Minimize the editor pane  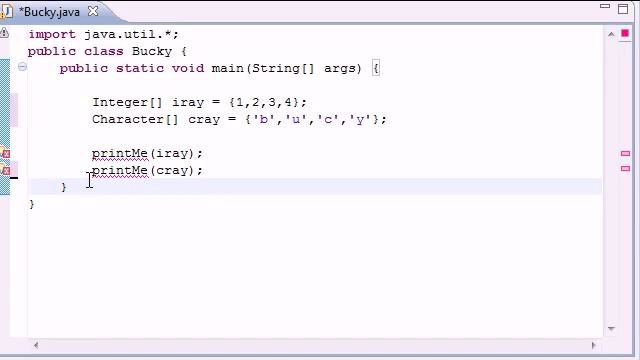pos(605,7)
